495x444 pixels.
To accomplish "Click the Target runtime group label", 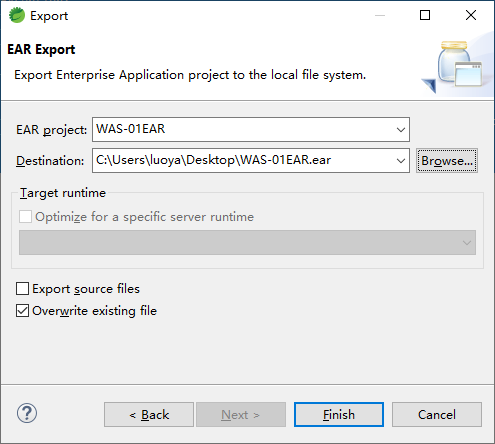I will coord(63,193).
